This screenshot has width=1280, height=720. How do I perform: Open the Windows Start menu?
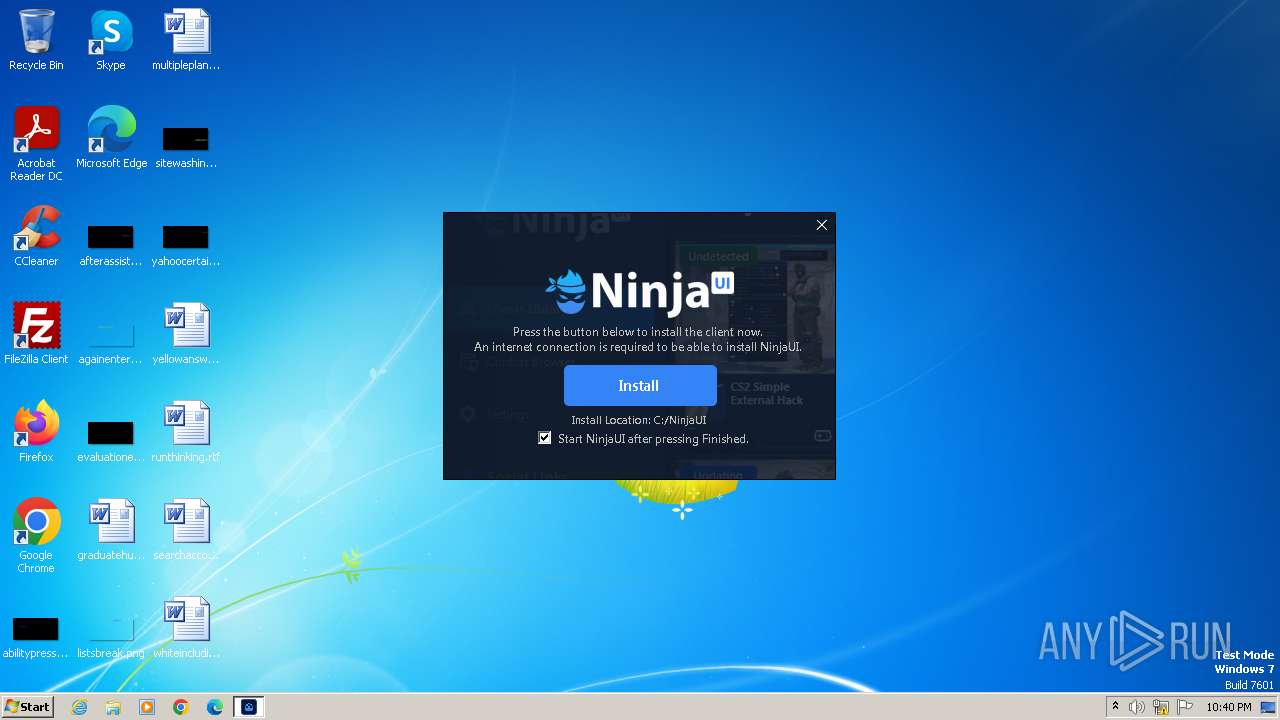click(28, 707)
